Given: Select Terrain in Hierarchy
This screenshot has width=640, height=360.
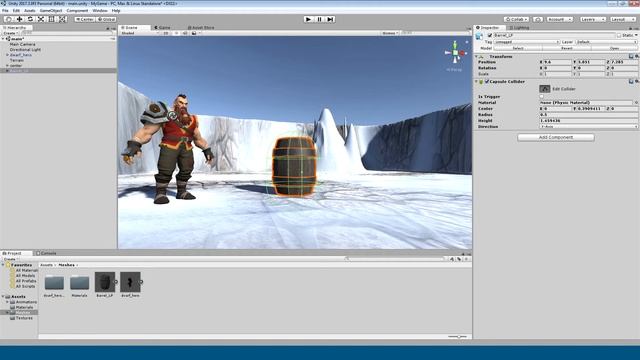Looking at the screenshot, I should (17, 60).
